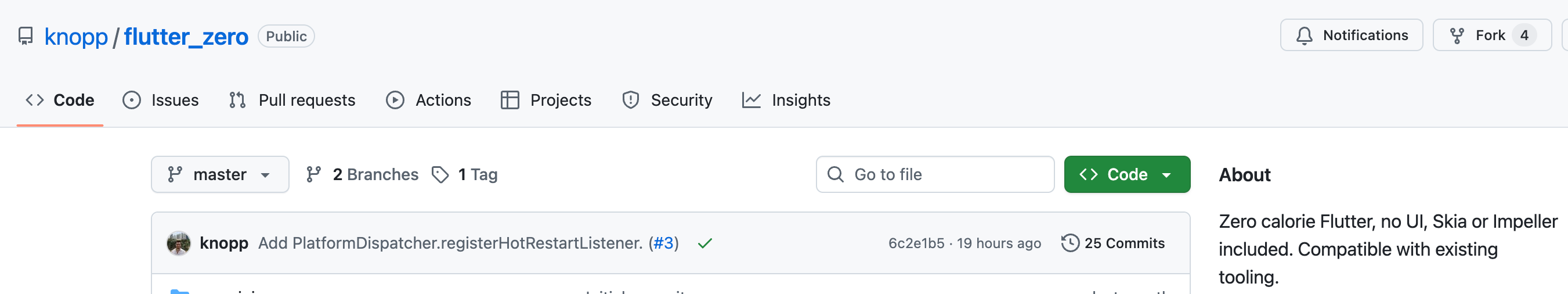Image resolution: width=1568 pixels, height=294 pixels.
Task: View the Insights tab
Action: pyautogui.click(x=786, y=100)
